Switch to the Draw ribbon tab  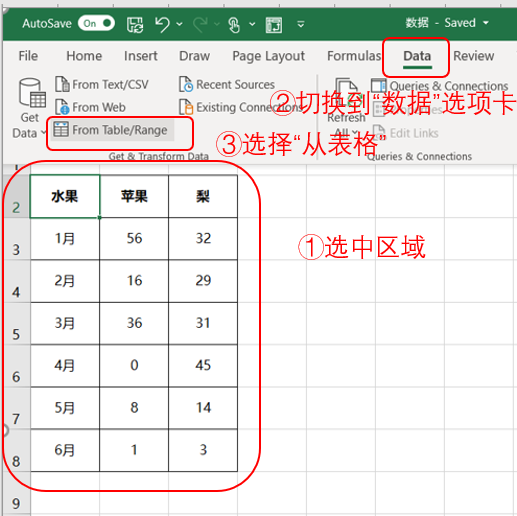[195, 56]
